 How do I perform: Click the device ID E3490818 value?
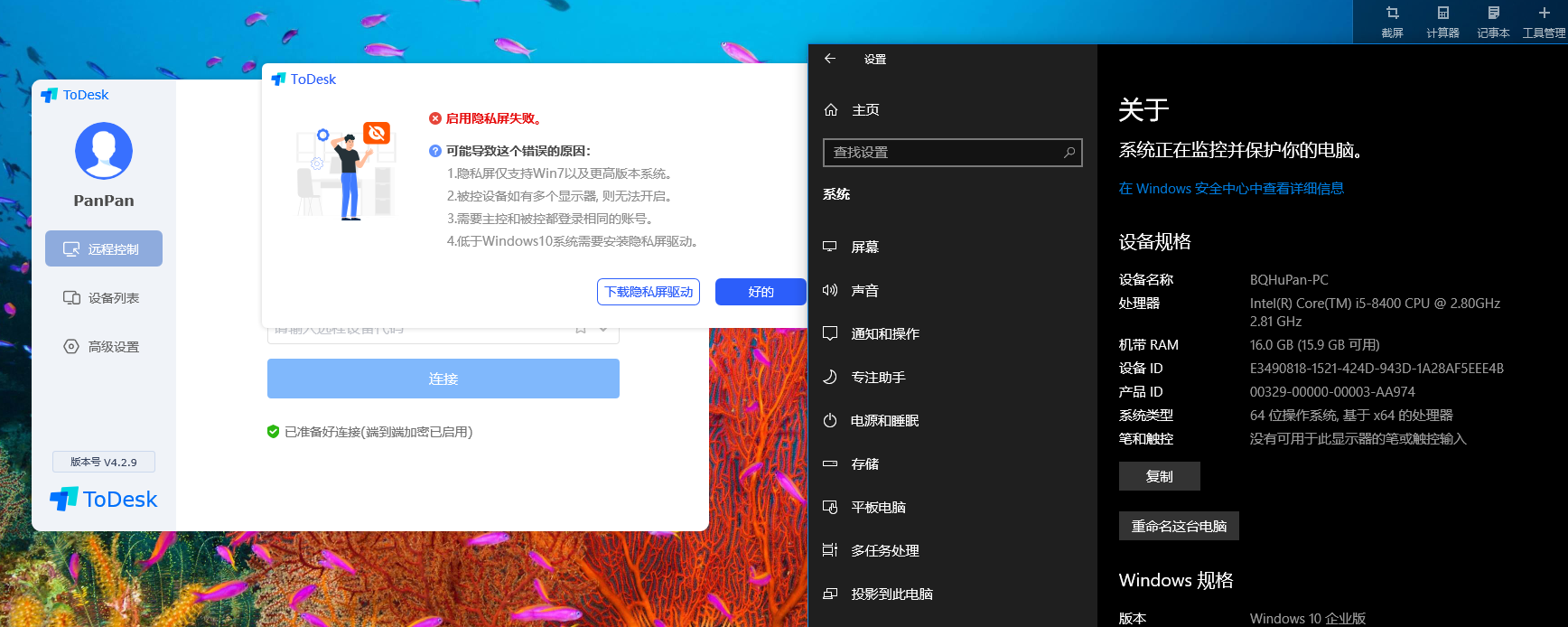tap(1377, 369)
